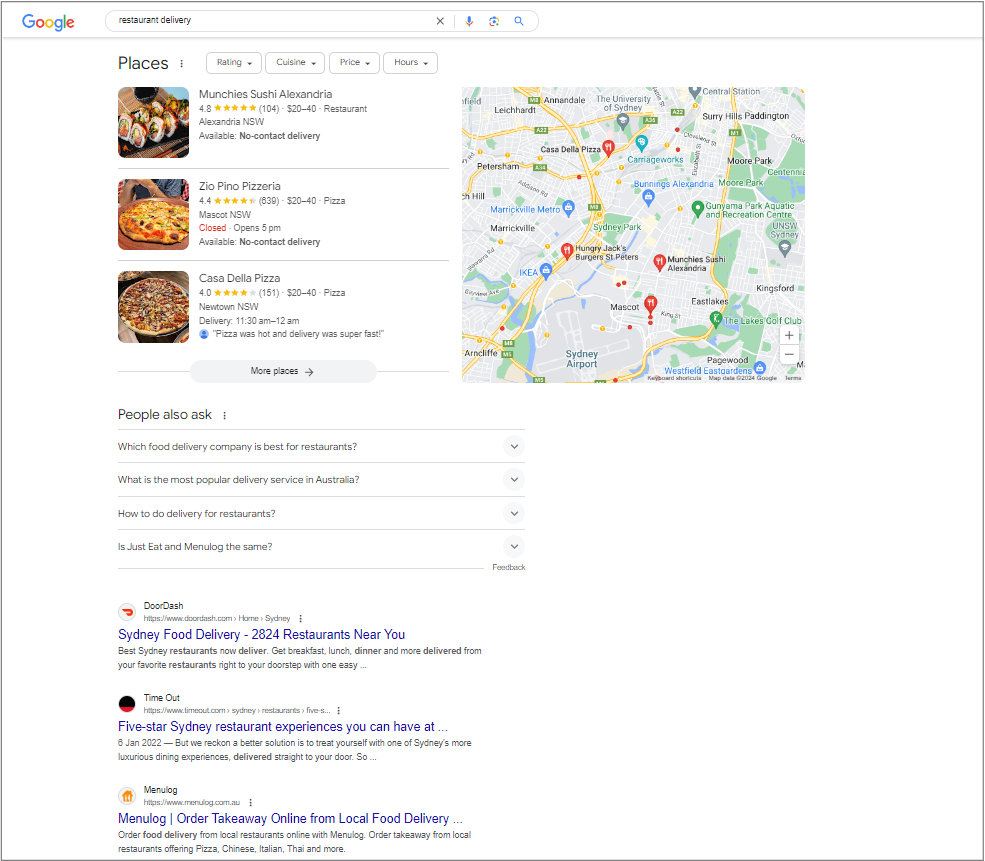Open Menulog result three-dot options
Screen dimensions: 985x861
click(251, 803)
